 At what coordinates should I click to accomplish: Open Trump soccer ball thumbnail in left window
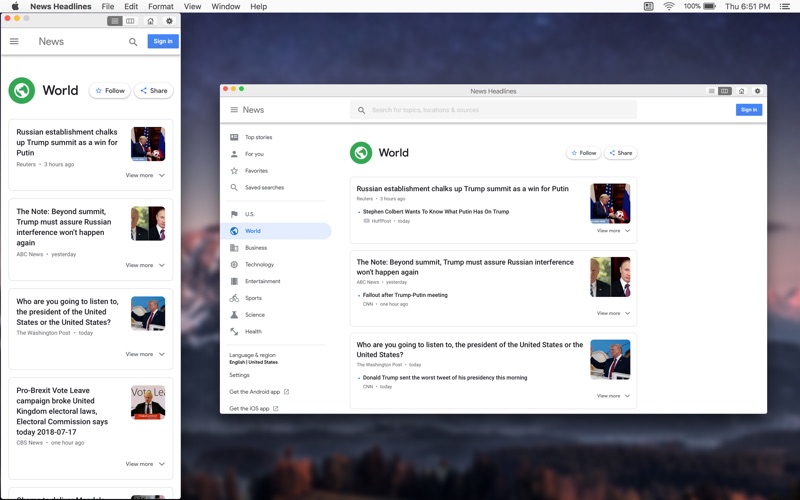point(148,144)
